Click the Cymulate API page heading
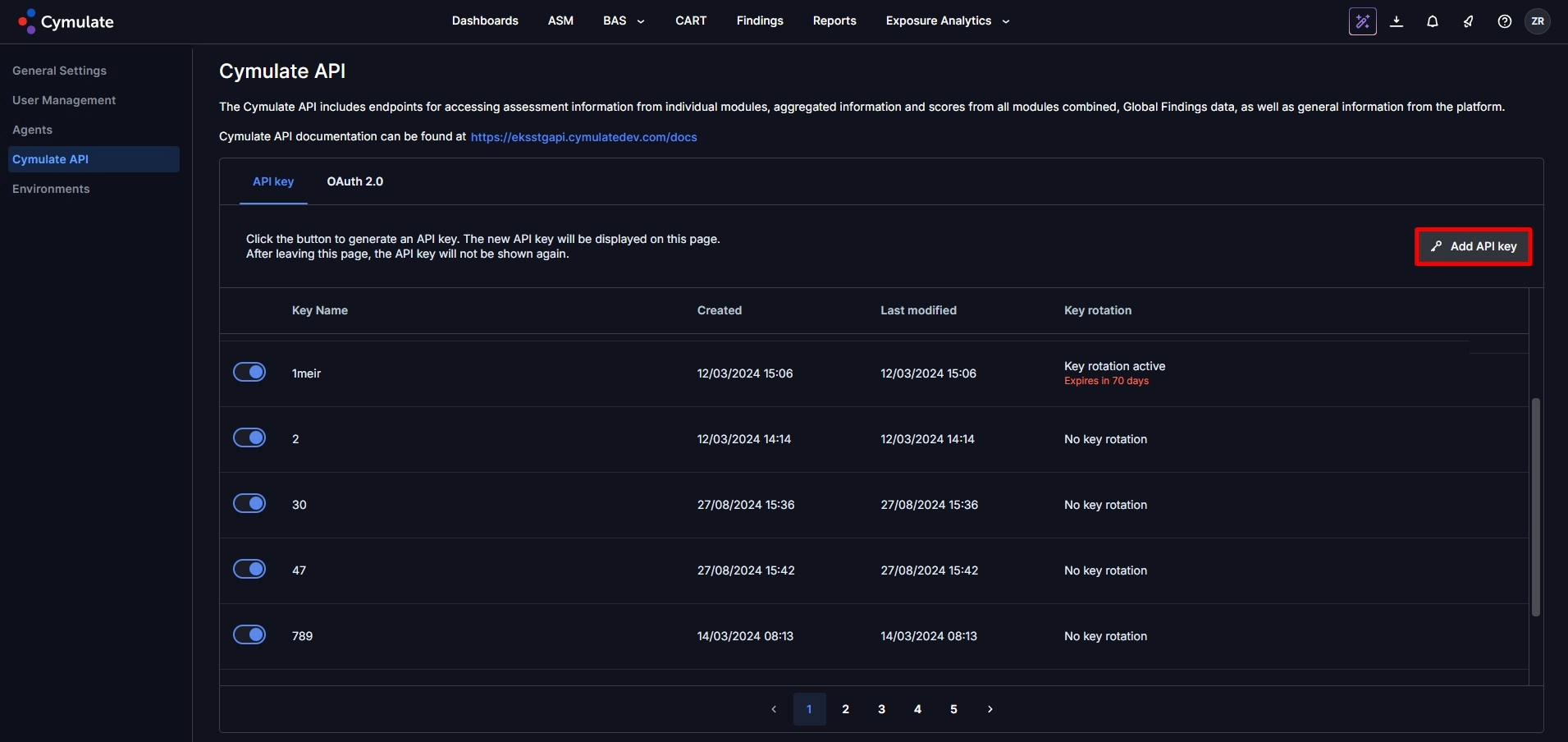 (x=282, y=71)
